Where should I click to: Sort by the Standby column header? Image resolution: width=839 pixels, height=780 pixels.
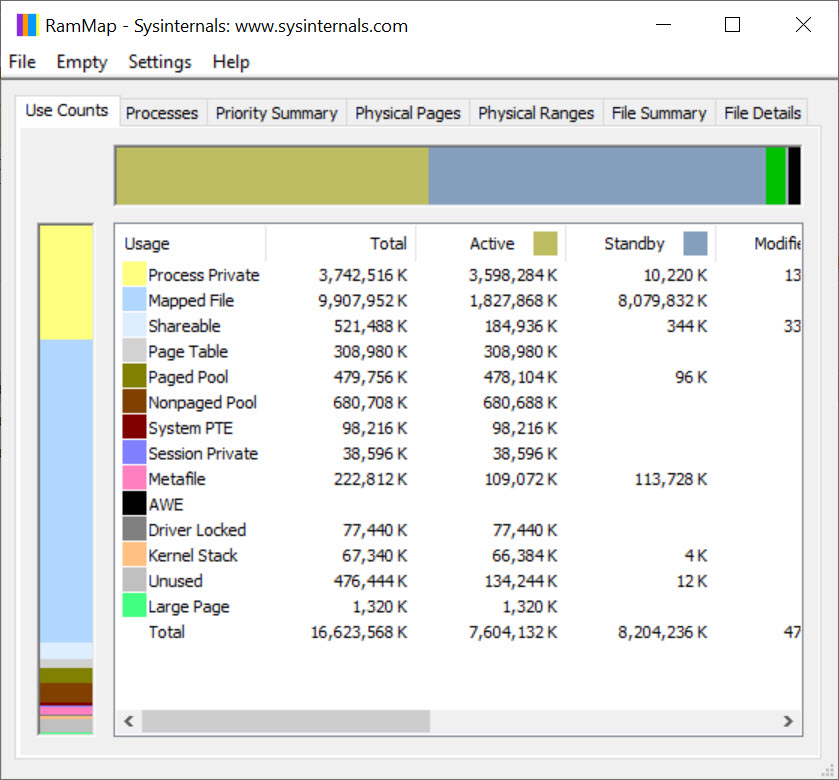coord(641,244)
